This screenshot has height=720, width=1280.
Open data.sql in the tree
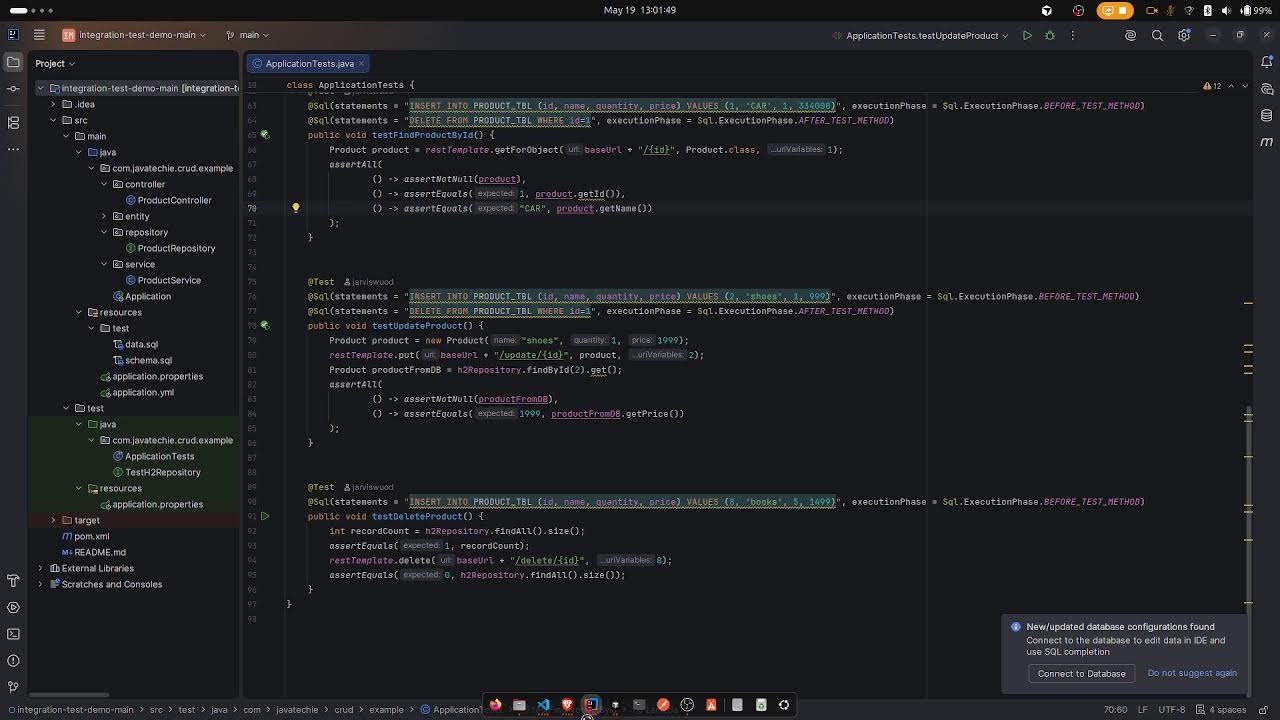141,344
